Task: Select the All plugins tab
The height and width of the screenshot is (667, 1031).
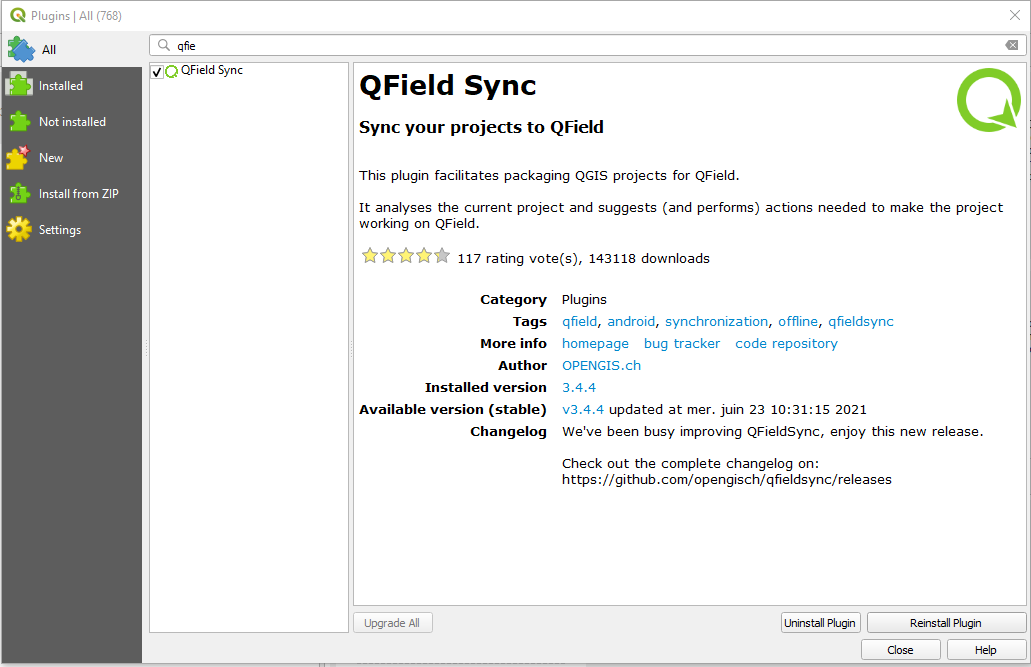Action: [x=71, y=49]
